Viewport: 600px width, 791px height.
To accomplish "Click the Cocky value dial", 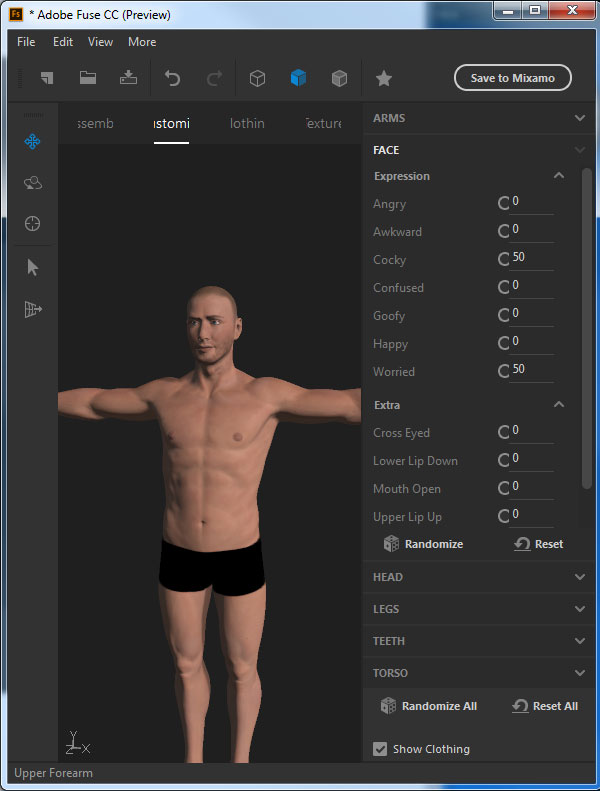I will pos(504,260).
